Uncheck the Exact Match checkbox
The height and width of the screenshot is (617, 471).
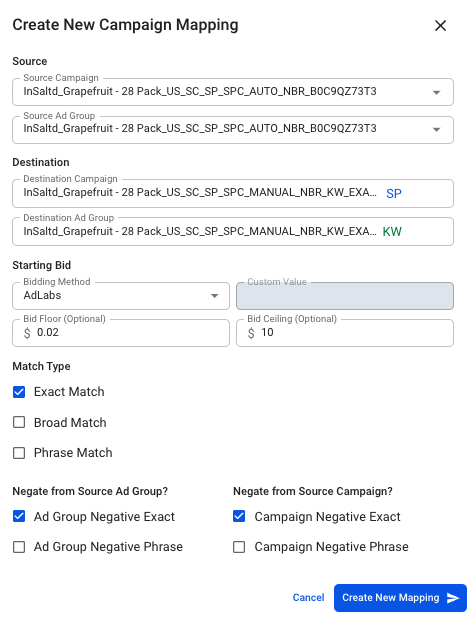[x=19, y=392]
